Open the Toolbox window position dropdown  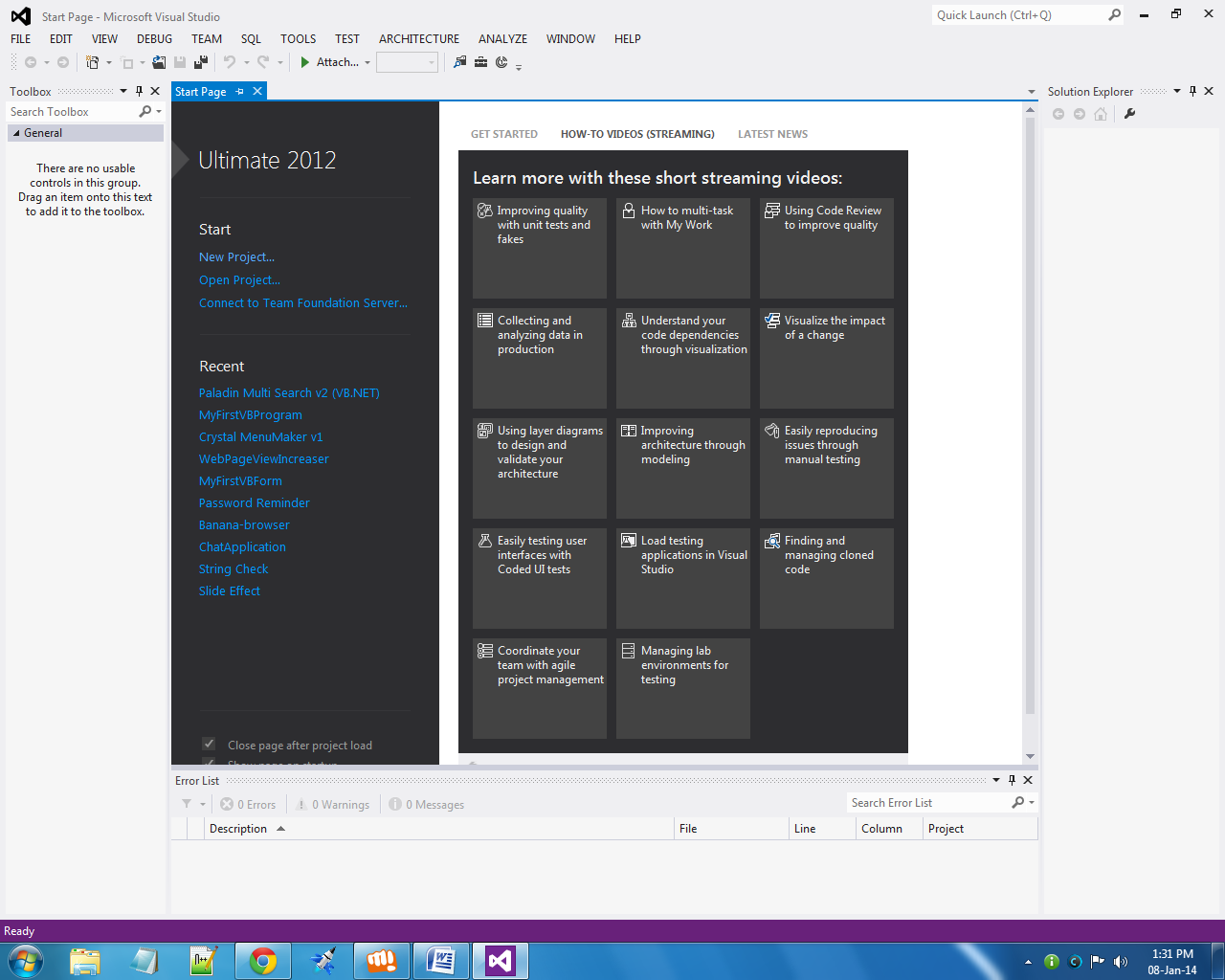(123, 91)
